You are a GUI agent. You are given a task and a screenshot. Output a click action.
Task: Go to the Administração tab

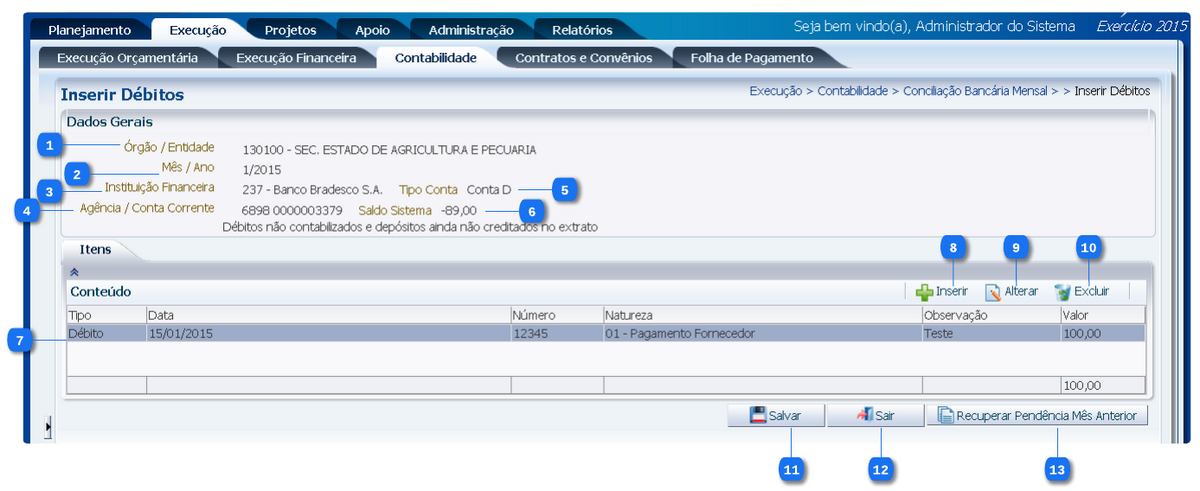point(470,30)
